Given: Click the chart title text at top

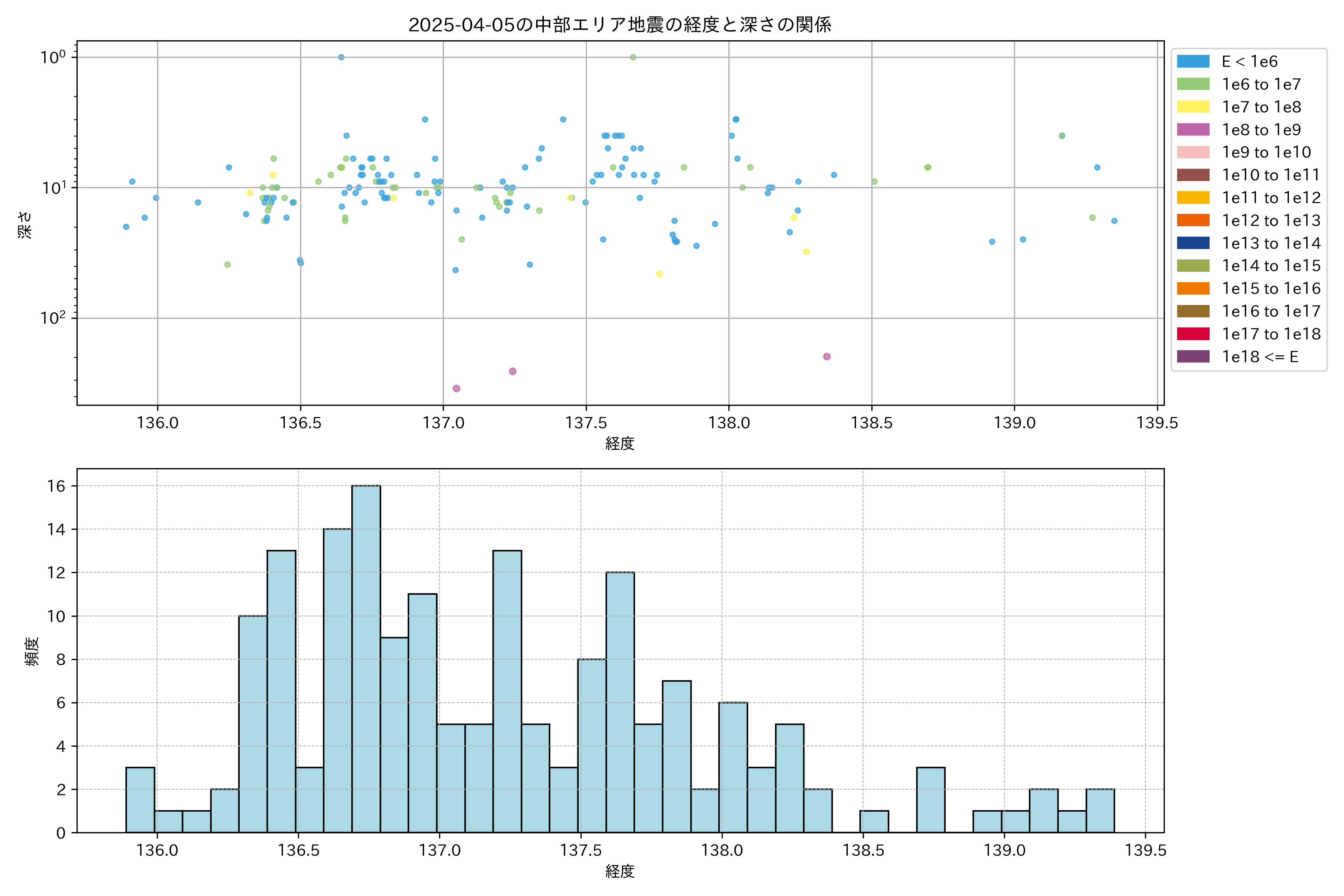Looking at the screenshot, I should 620,25.
